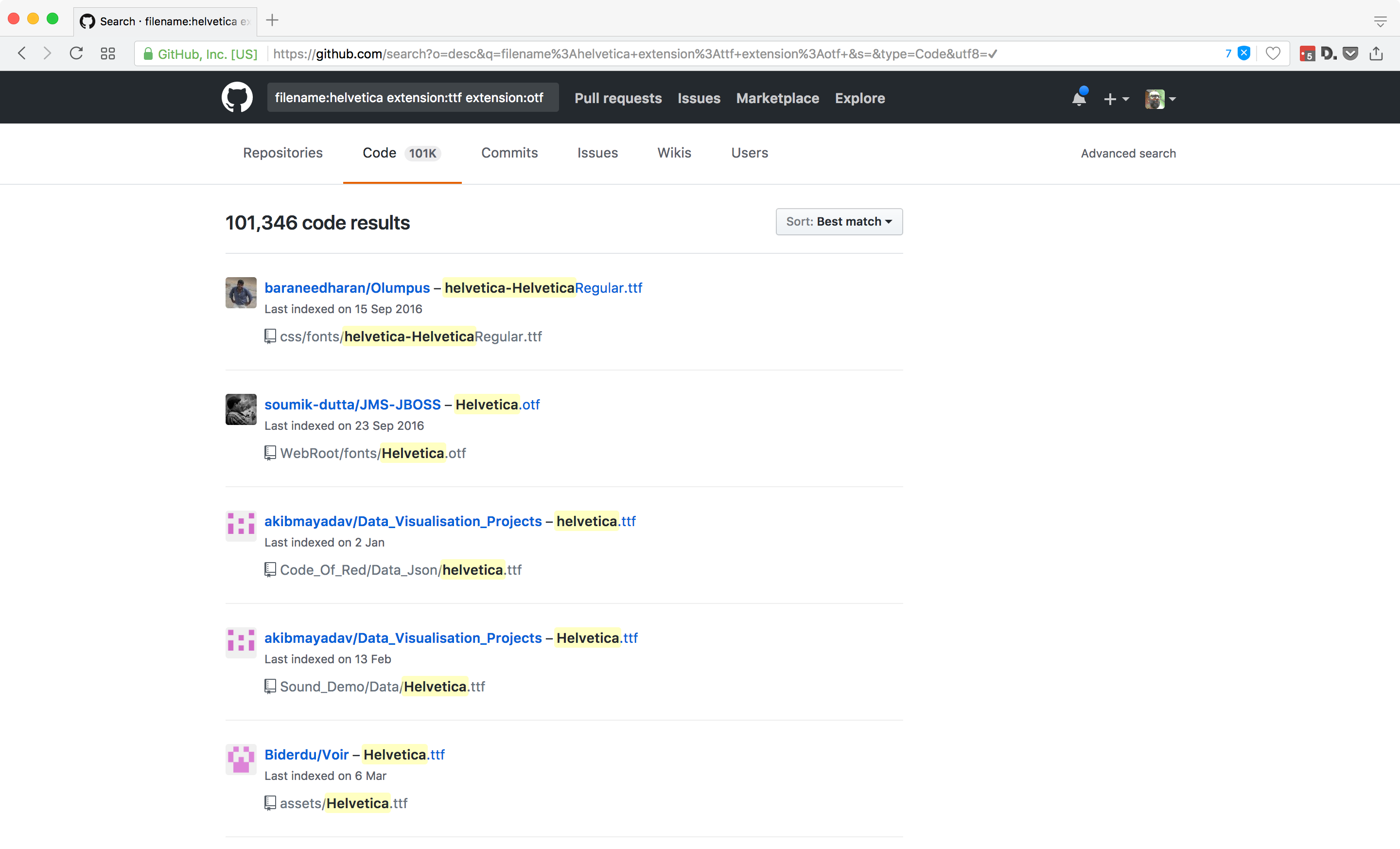The width and height of the screenshot is (1400, 849).
Task: Open the Advanced search link
Action: [x=1128, y=153]
